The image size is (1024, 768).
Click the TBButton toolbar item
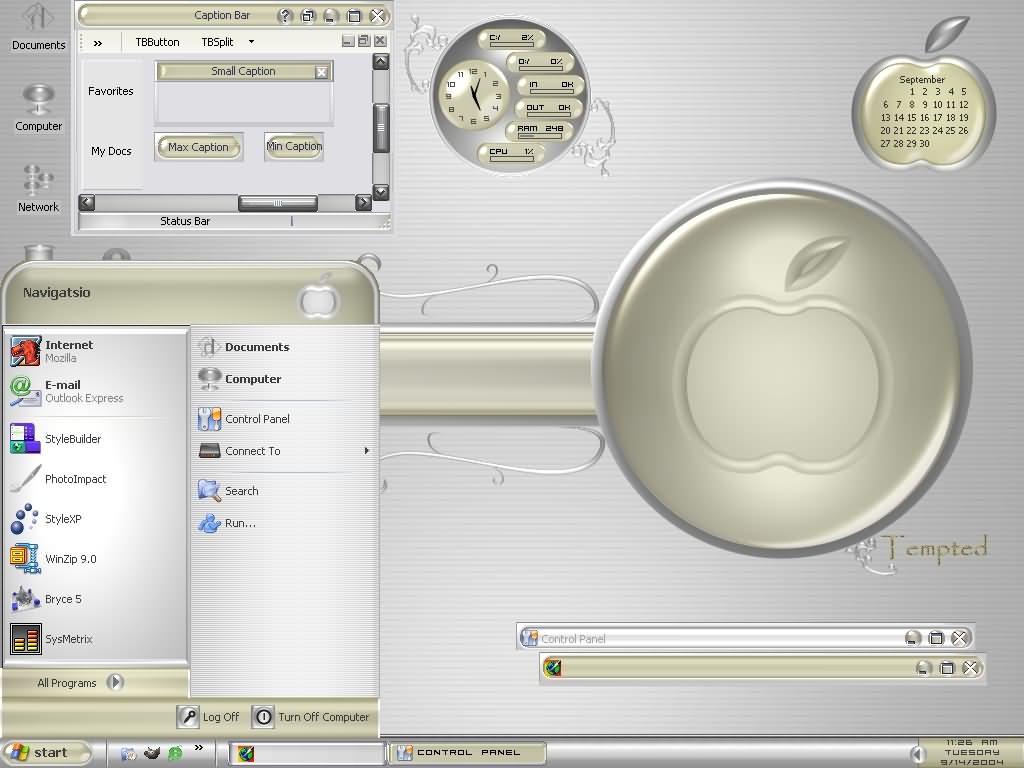(157, 42)
